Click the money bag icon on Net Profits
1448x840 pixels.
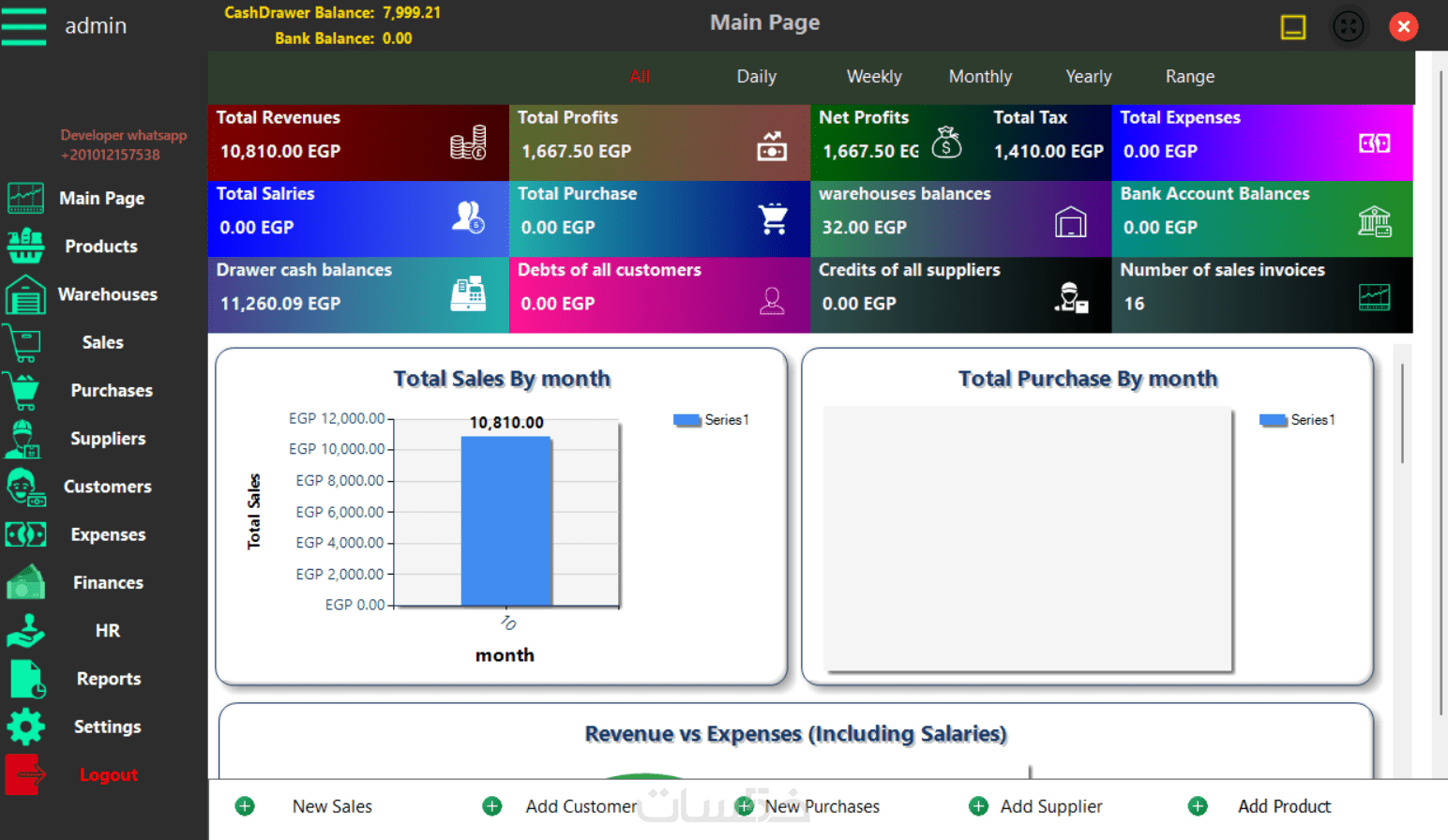pos(947,142)
